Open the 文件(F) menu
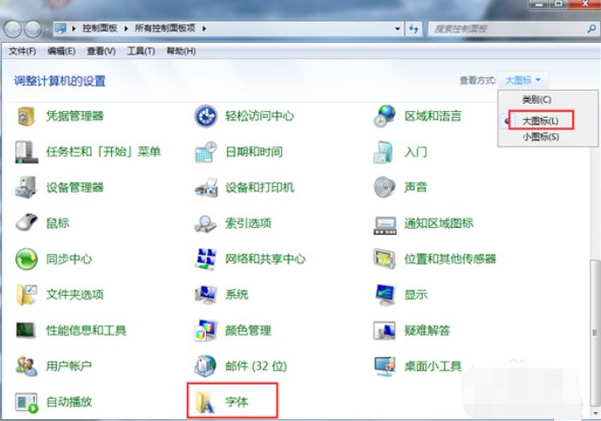 (22, 51)
